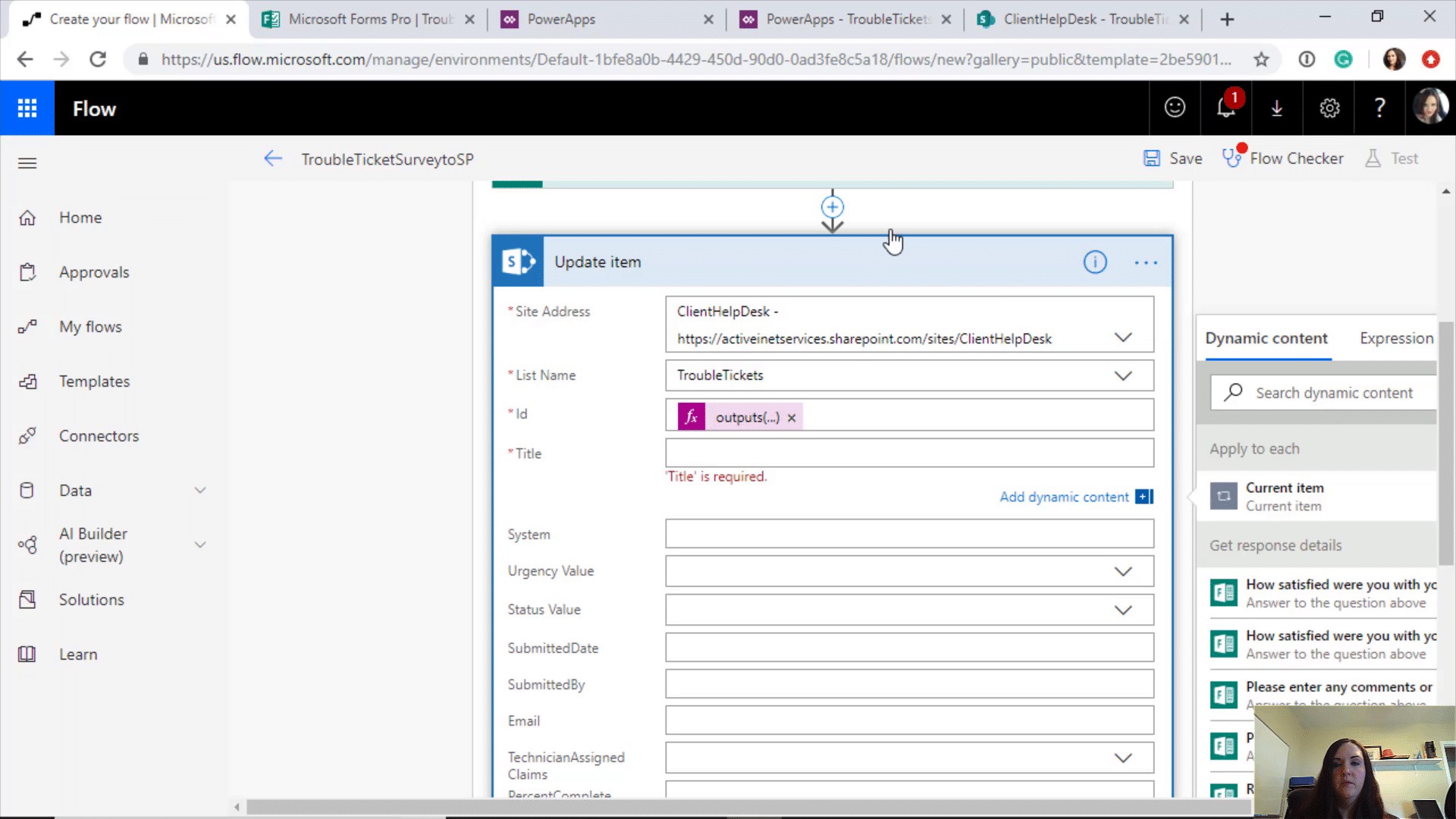Open the Urgency Value dropdown
Image resolution: width=1456 pixels, height=819 pixels.
pos(1123,571)
